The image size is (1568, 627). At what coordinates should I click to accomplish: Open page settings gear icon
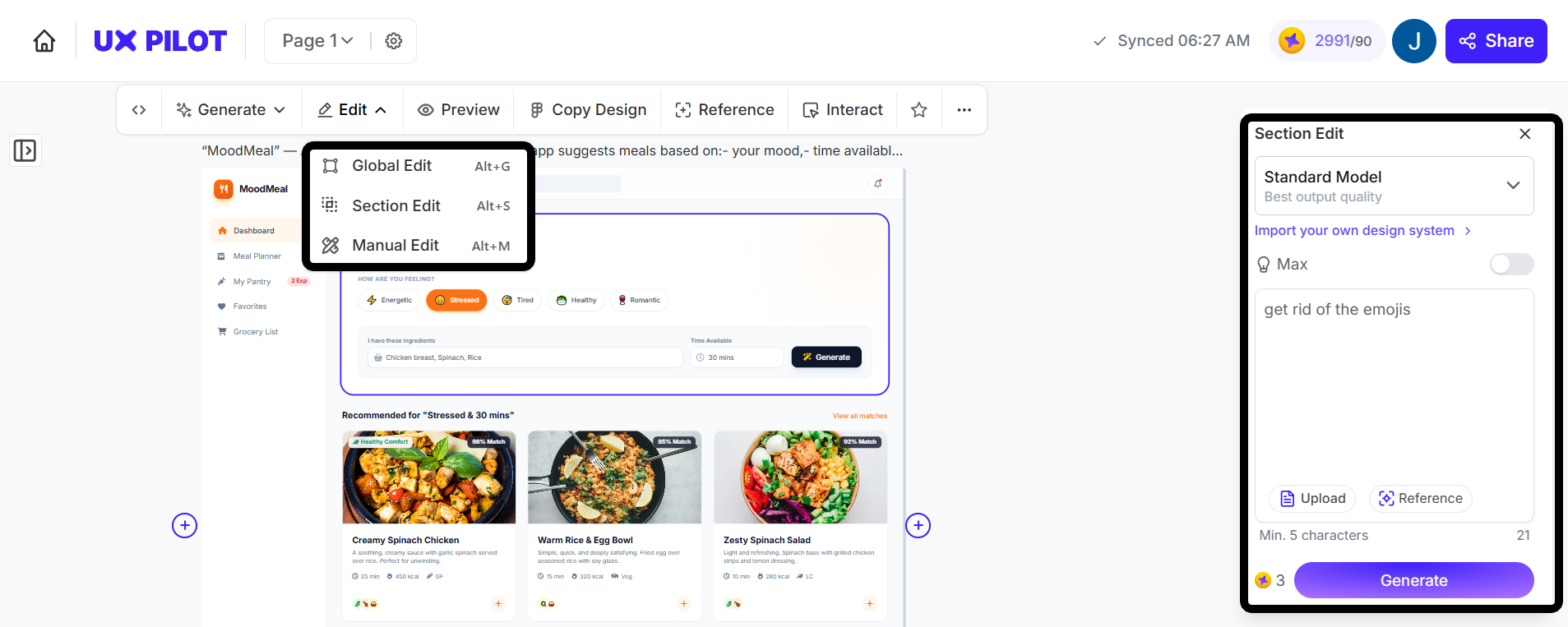394,41
